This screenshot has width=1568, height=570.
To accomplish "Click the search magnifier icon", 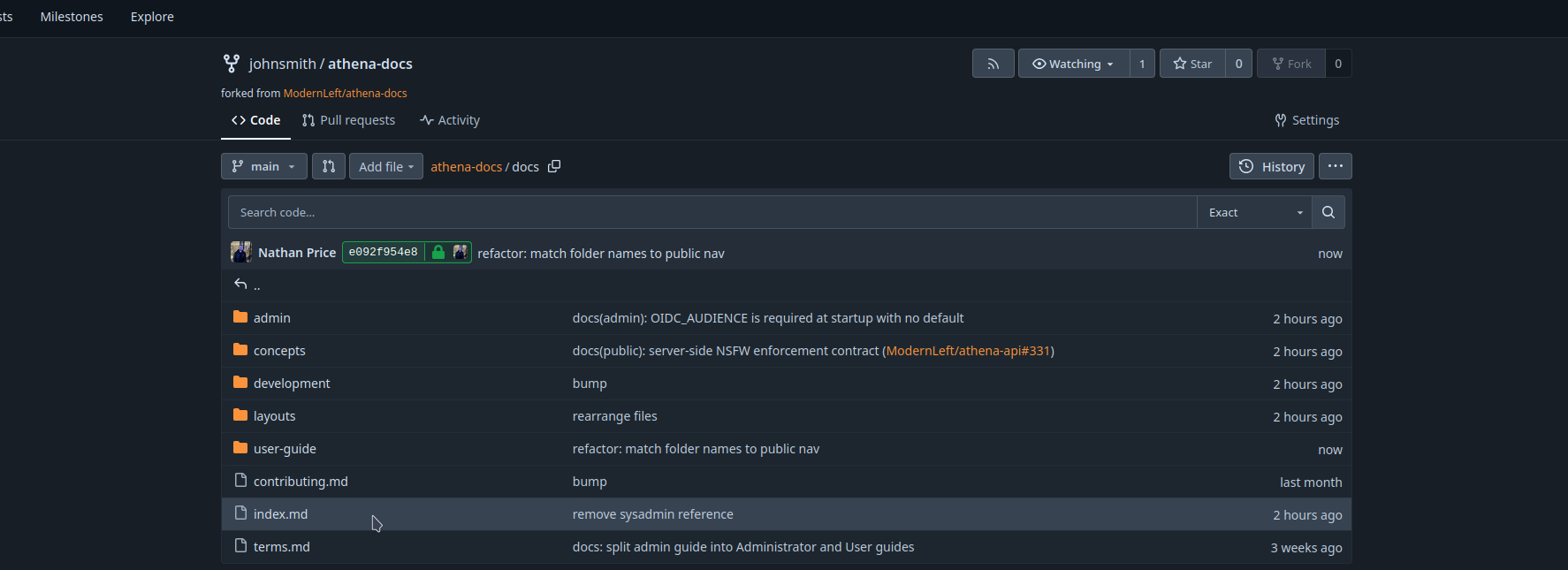I will pos(1328,212).
